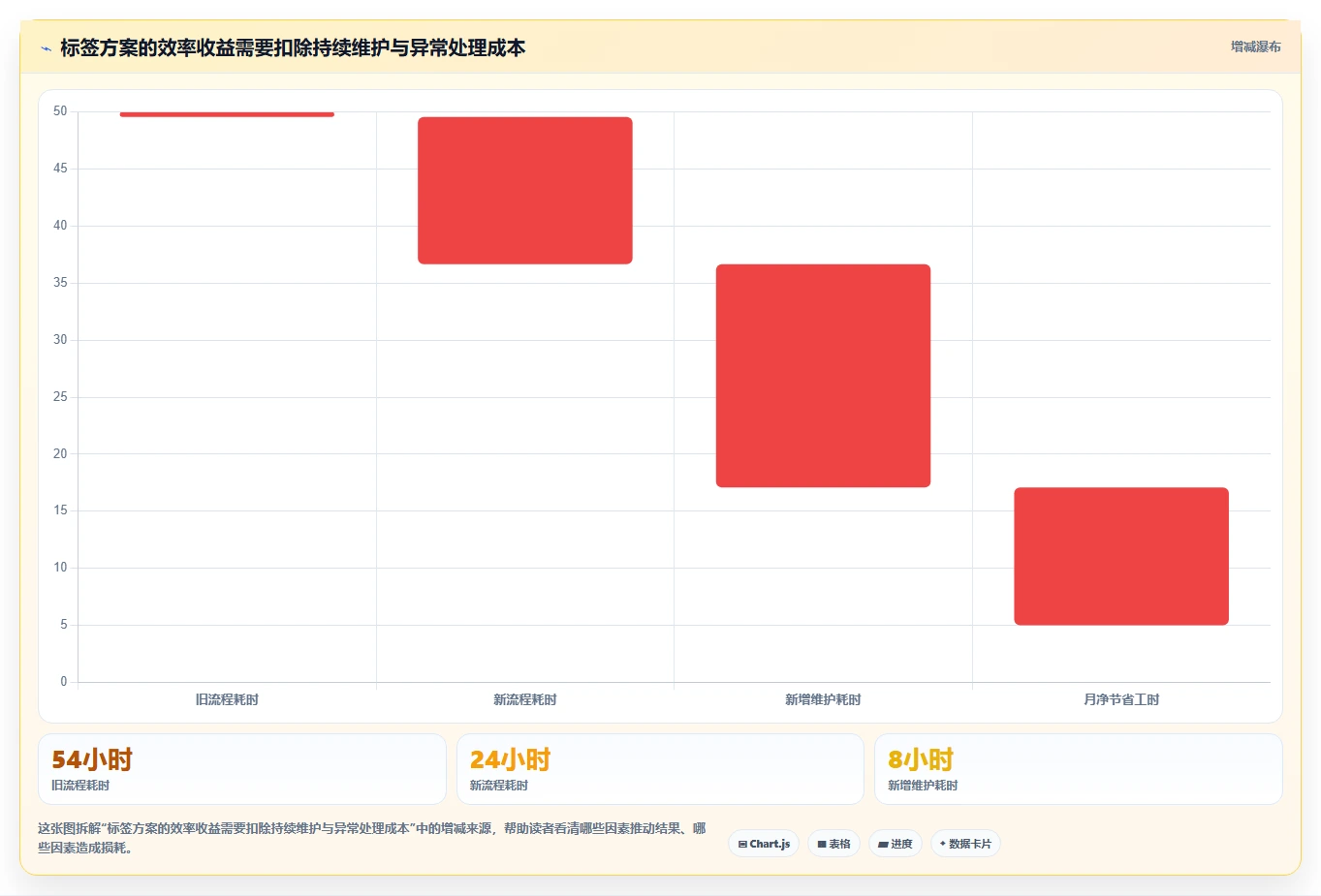Click the y-axis value 50
Viewport: 1321px width, 896px height.
[x=60, y=111]
